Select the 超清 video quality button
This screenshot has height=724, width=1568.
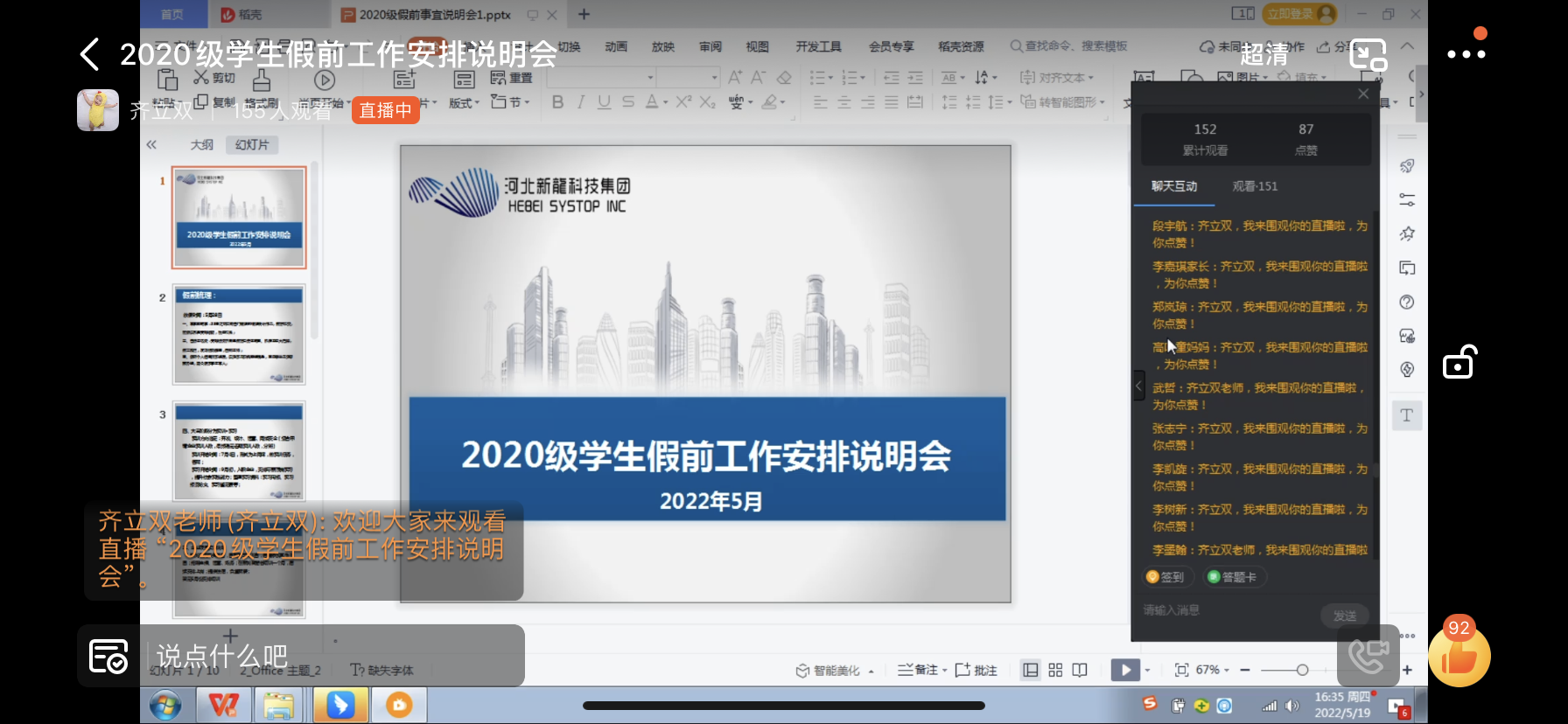(1264, 54)
